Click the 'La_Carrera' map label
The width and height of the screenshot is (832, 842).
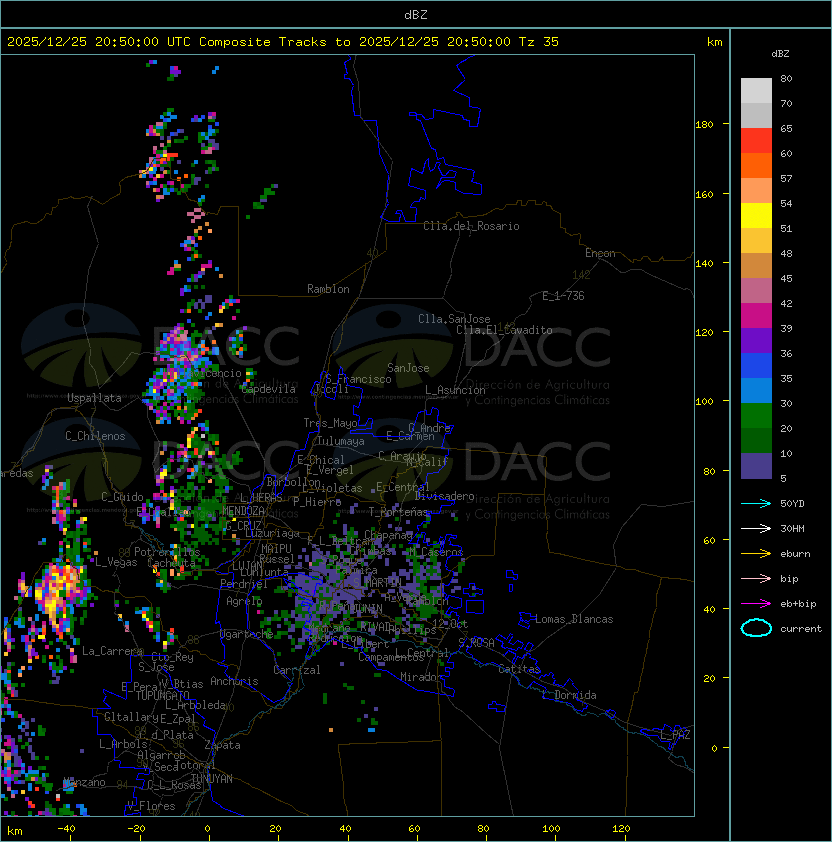[113, 651]
